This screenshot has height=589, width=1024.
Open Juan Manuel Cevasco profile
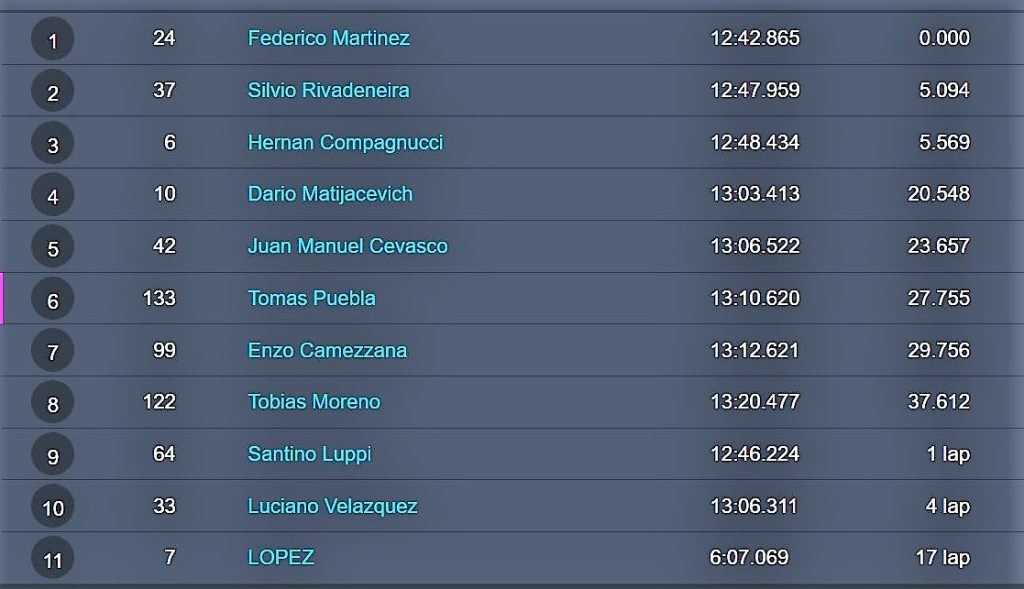[x=347, y=246]
